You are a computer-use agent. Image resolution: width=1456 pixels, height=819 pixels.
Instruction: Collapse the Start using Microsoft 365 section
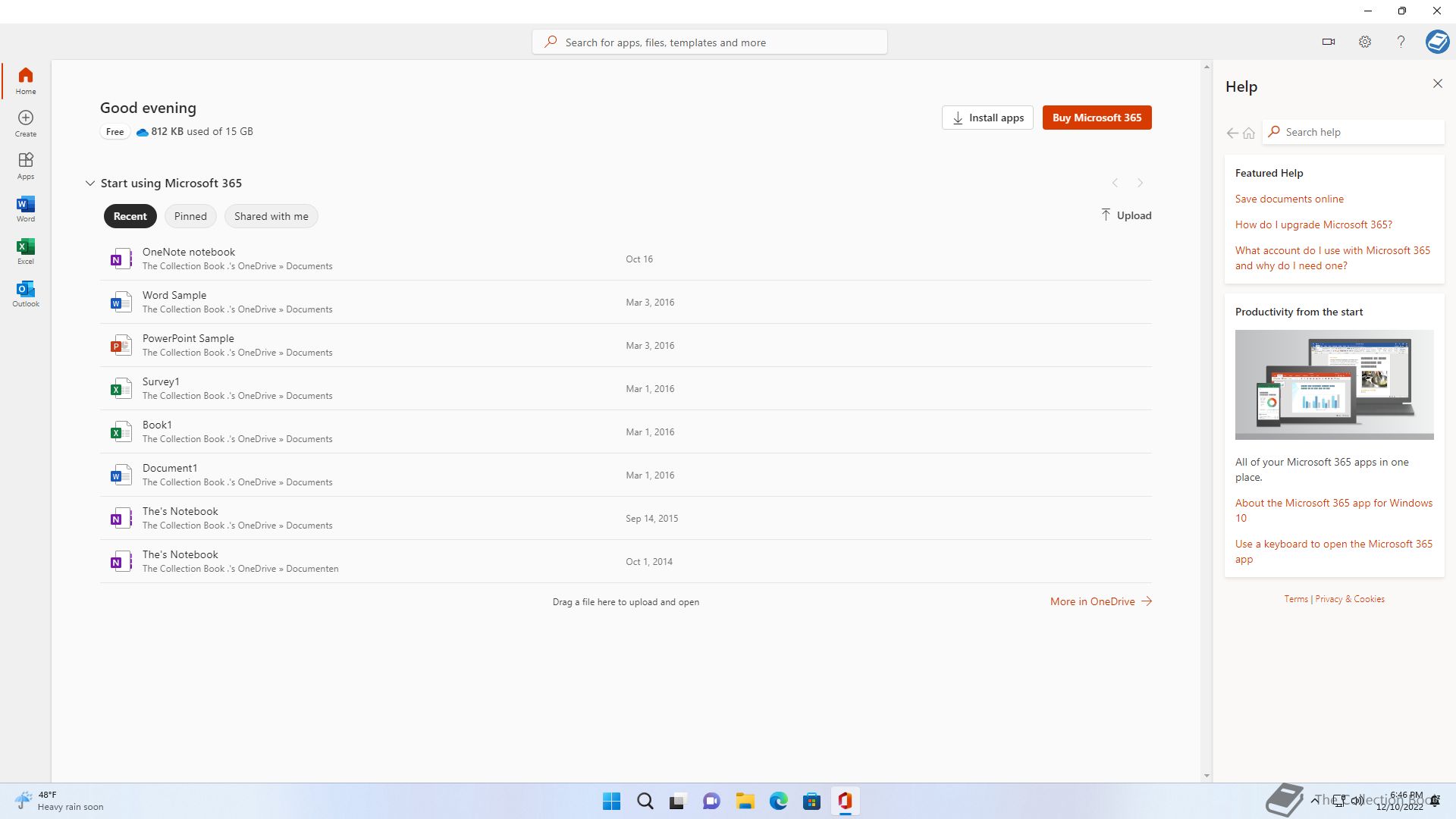[90, 183]
